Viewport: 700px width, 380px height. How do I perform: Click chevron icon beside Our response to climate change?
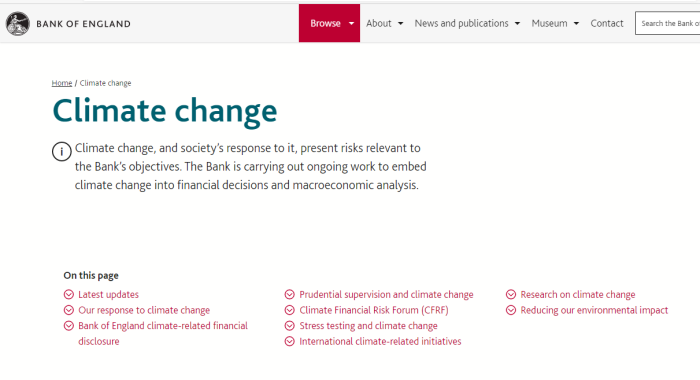[69, 310]
